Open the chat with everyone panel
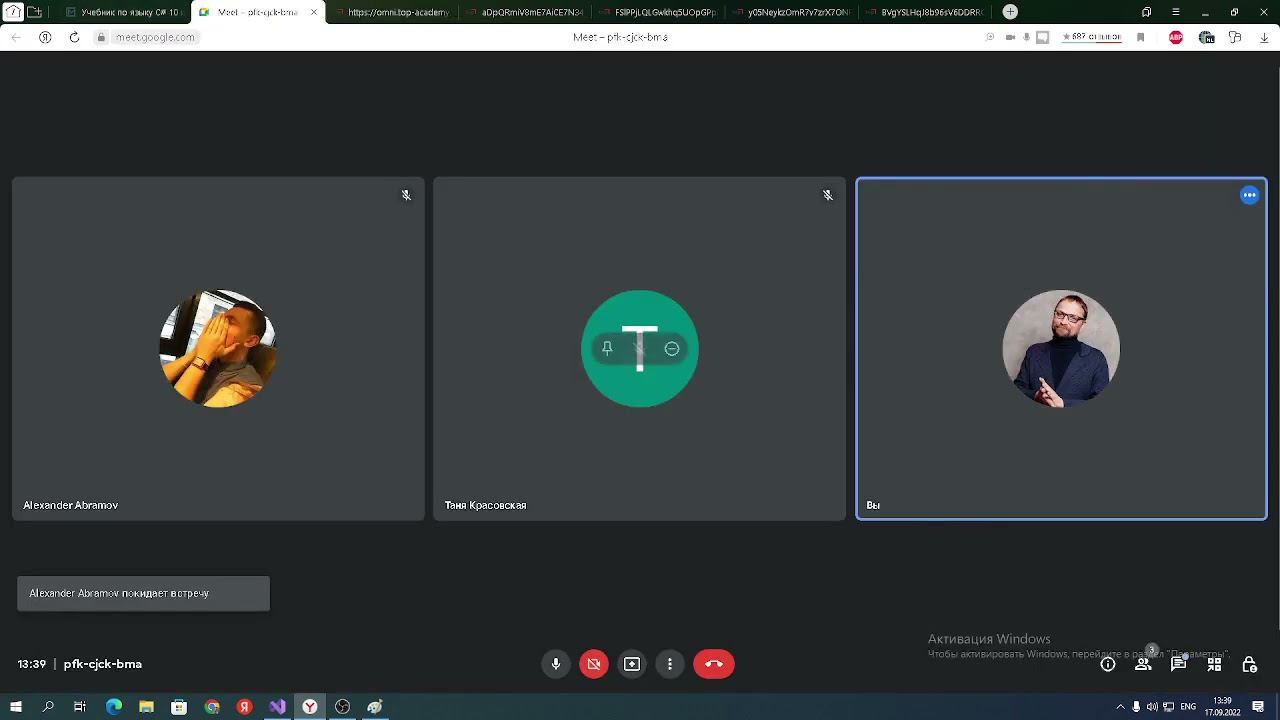The image size is (1280, 720). point(1179,664)
